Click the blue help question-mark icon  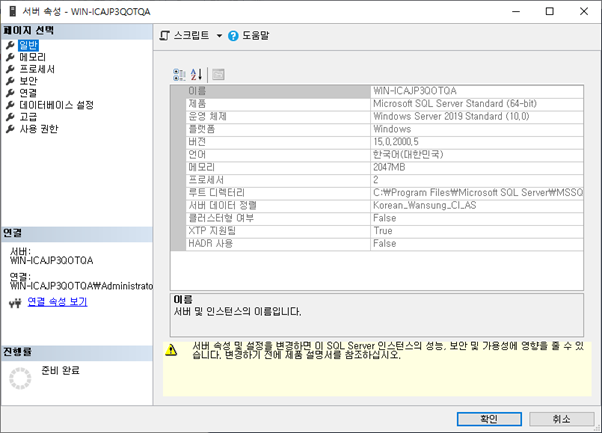[233, 36]
